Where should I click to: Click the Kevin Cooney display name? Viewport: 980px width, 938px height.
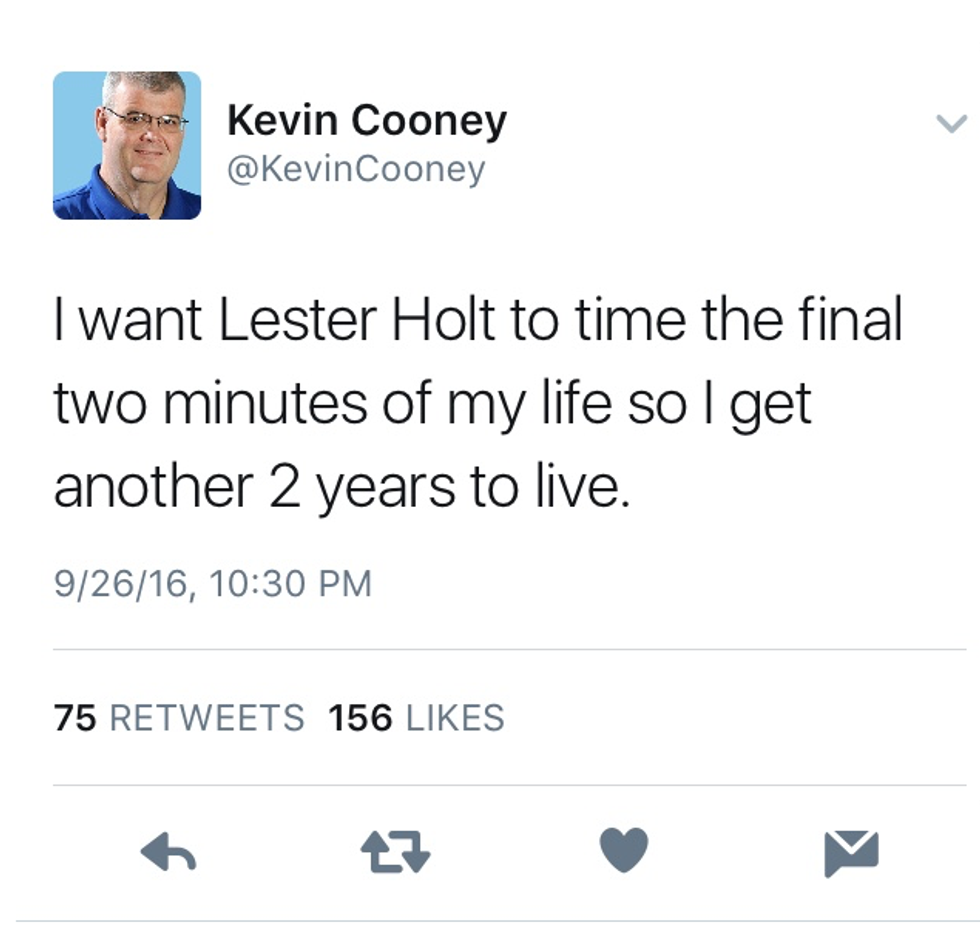point(367,122)
